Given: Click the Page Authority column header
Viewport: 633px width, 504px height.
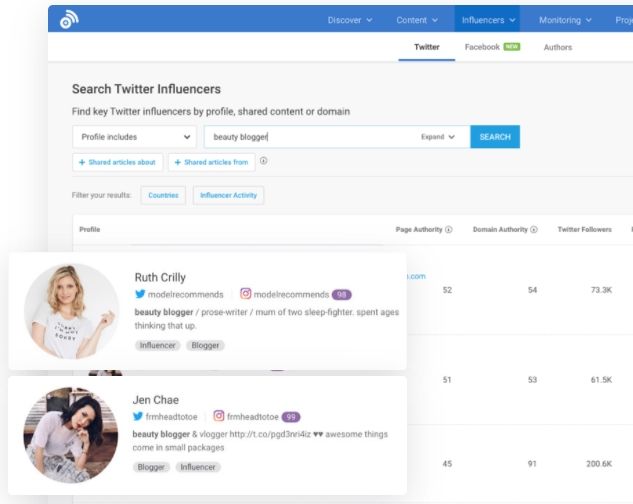Looking at the screenshot, I should pyautogui.click(x=419, y=229).
